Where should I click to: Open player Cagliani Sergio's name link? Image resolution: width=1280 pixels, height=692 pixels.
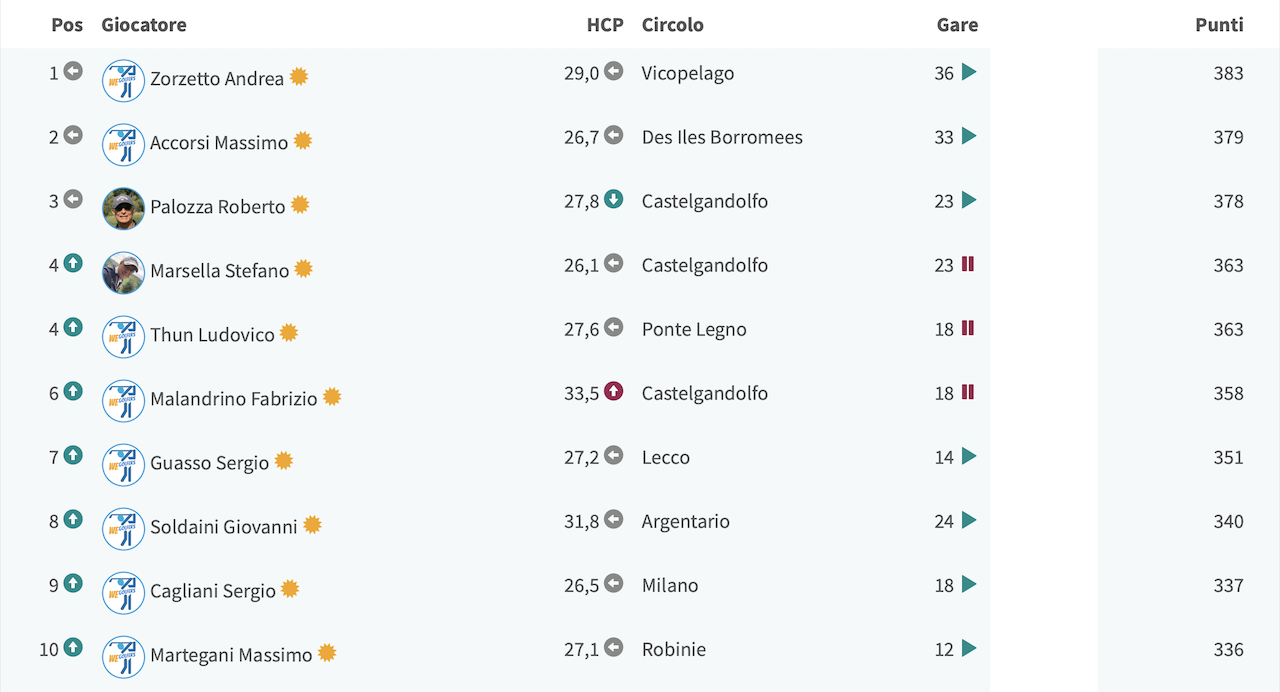(x=213, y=590)
